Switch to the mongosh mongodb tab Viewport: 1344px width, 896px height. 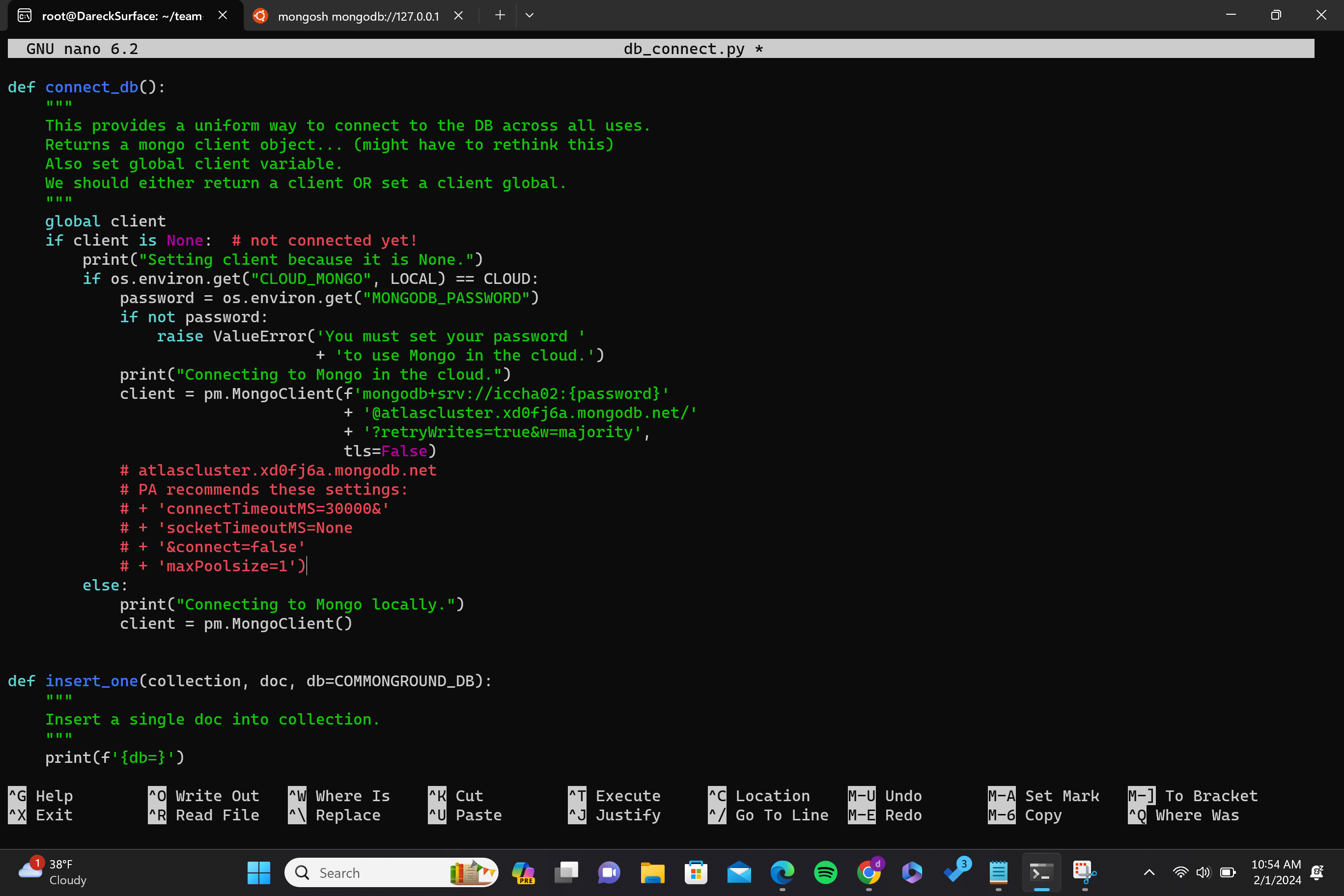click(x=358, y=16)
